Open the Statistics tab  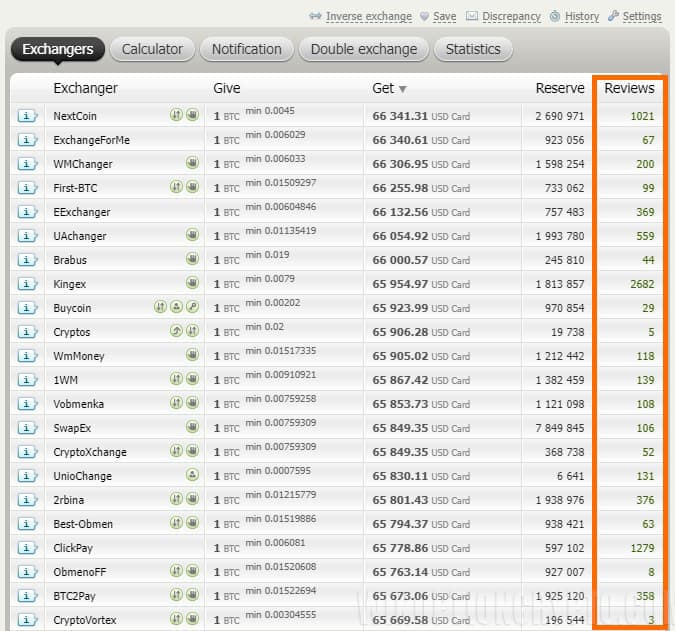click(473, 49)
